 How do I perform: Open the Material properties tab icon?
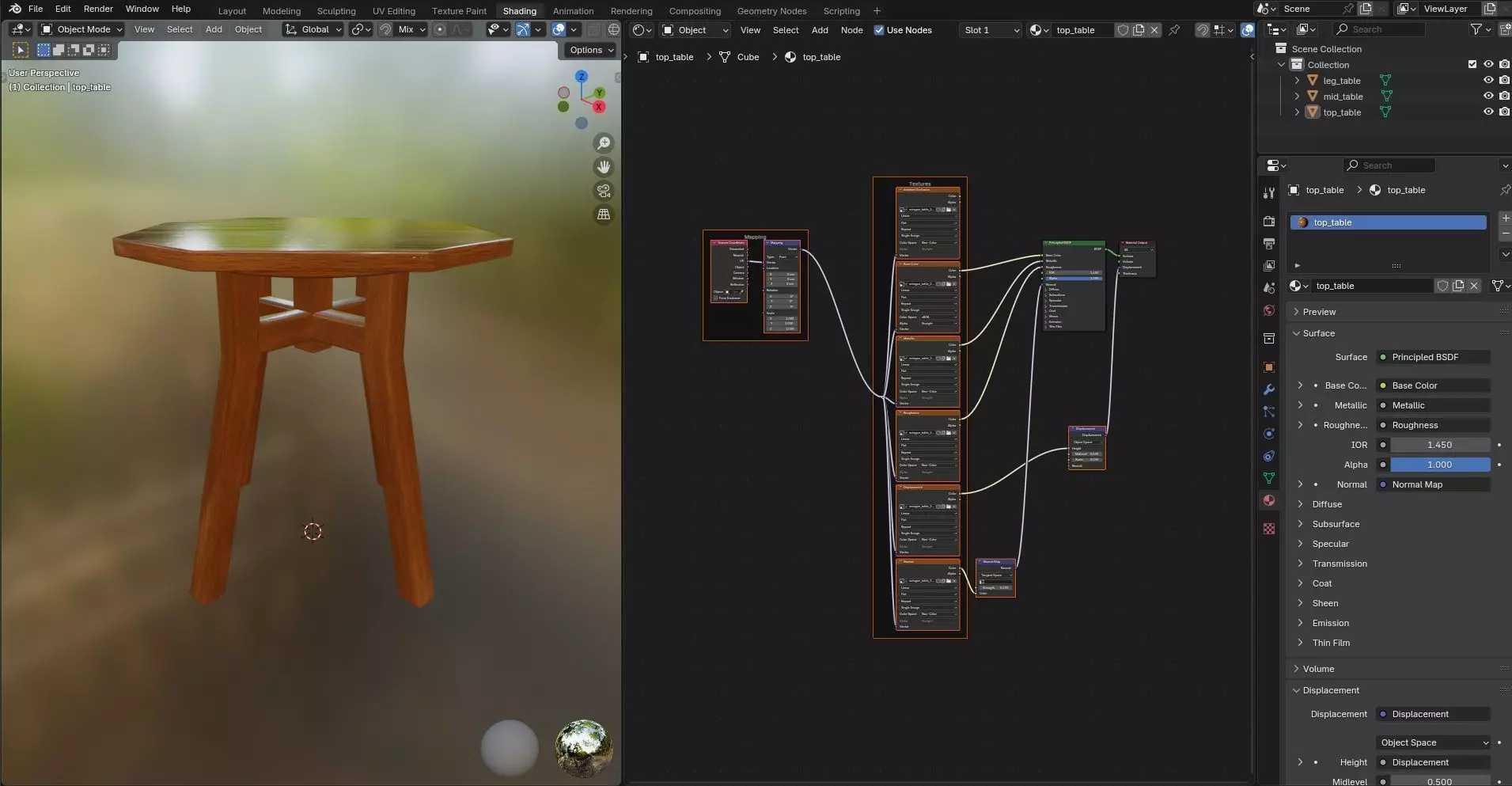(1269, 500)
